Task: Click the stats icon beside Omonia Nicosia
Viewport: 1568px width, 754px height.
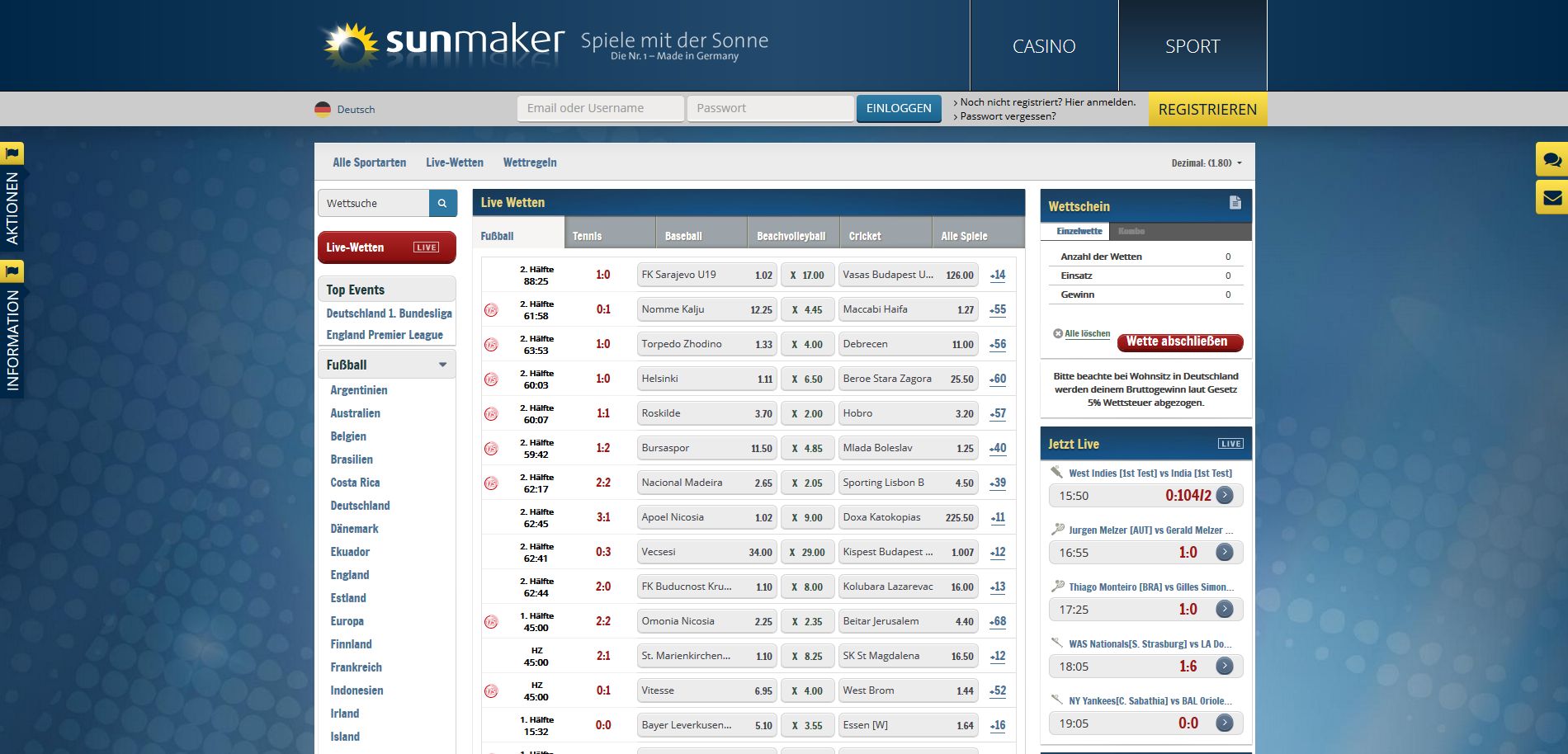Action: click(x=491, y=622)
